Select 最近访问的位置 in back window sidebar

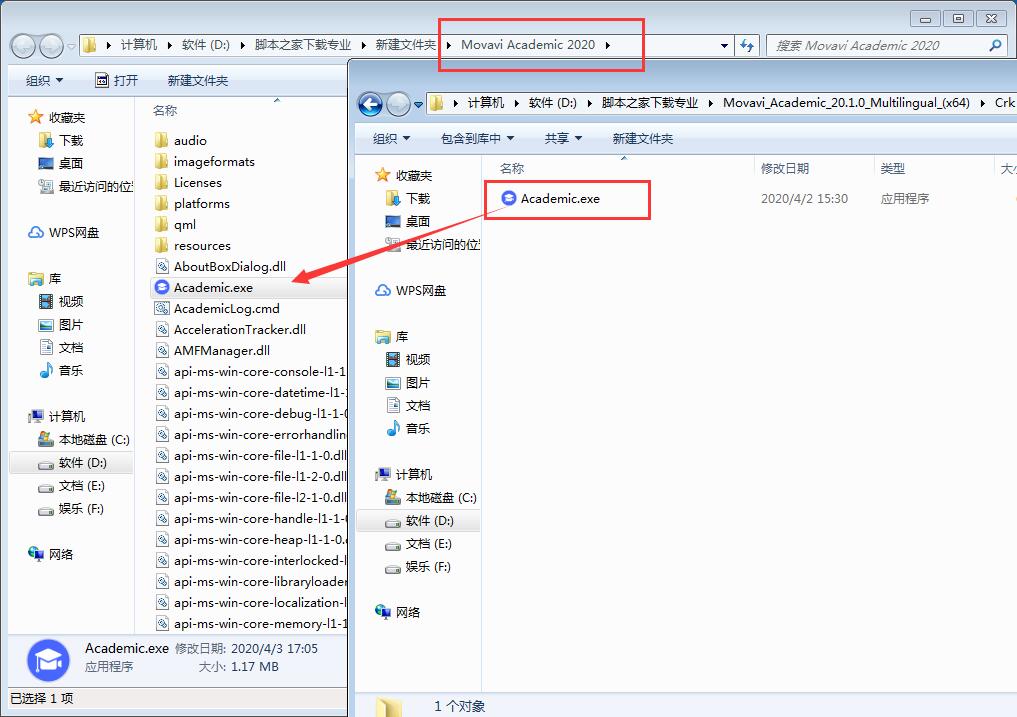coord(86,187)
